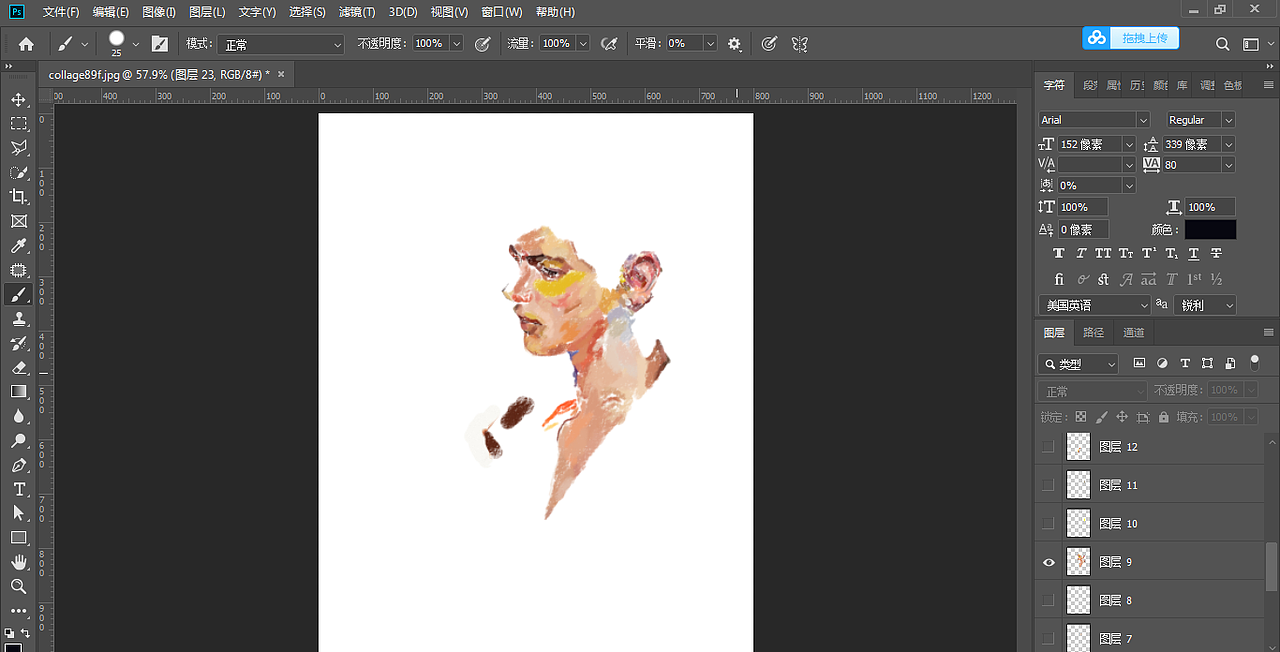Open smoothing options gear icon
1280x652 pixels.
coord(735,44)
